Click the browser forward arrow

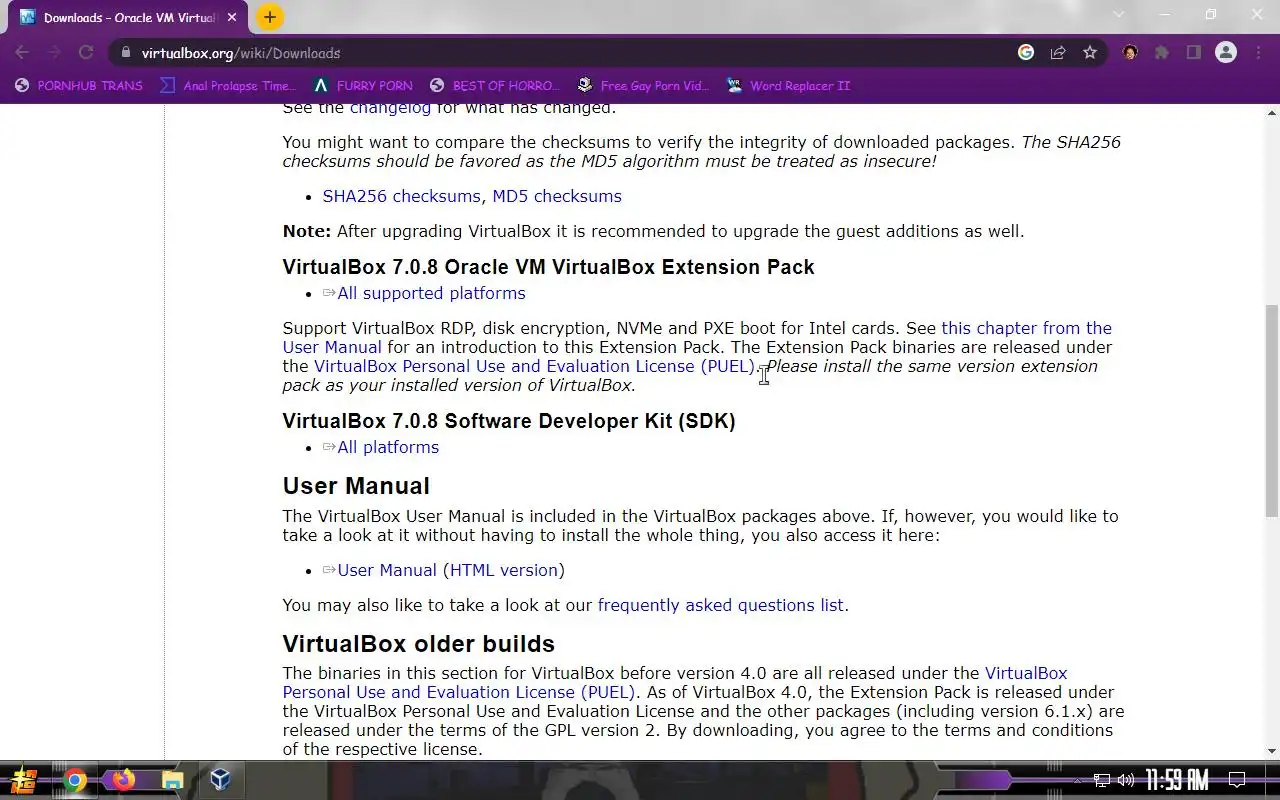pyautogui.click(x=54, y=53)
